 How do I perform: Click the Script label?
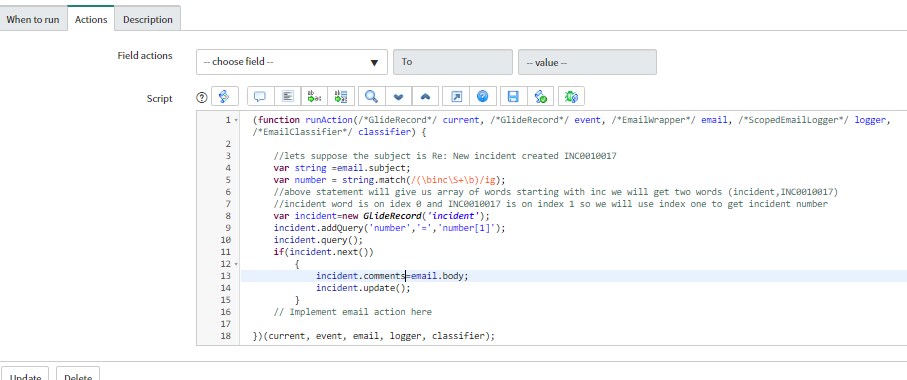click(159, 98)
